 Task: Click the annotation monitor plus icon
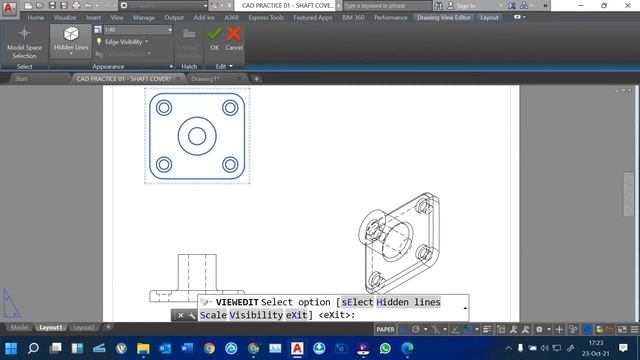pos(559,329)
